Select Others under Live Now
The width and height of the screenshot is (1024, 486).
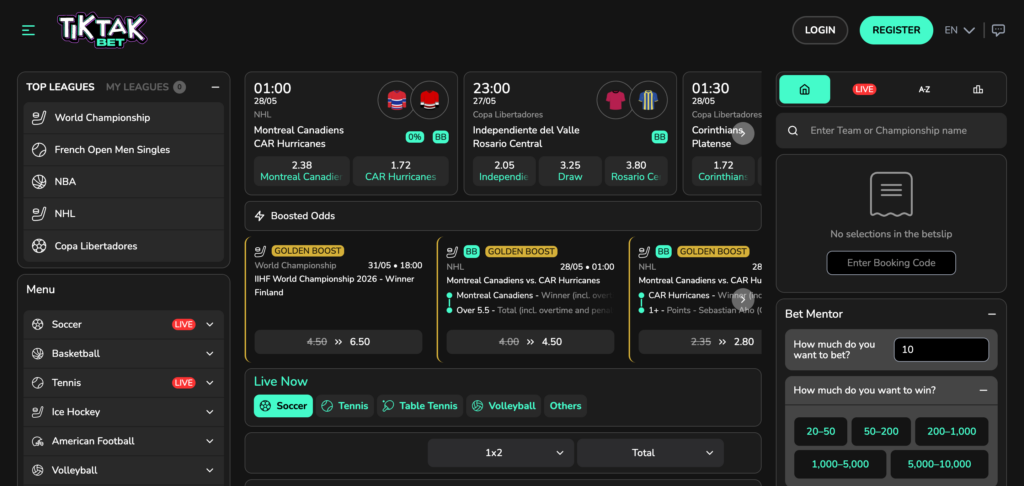(x=566, y=406)
